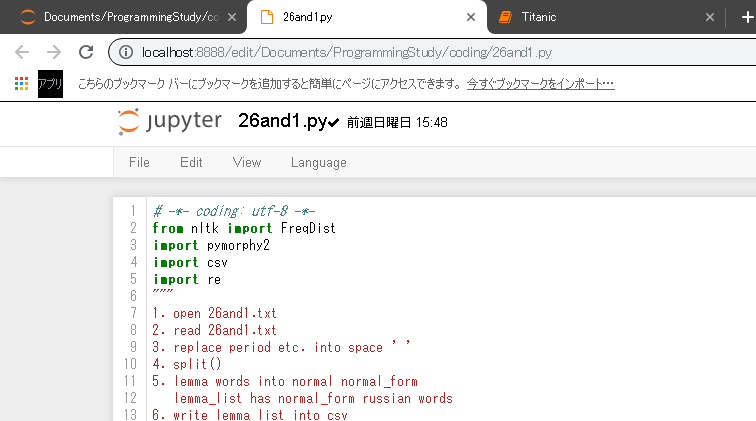
Task: Close the 26and1.py tab
Action: coord(471,17)
